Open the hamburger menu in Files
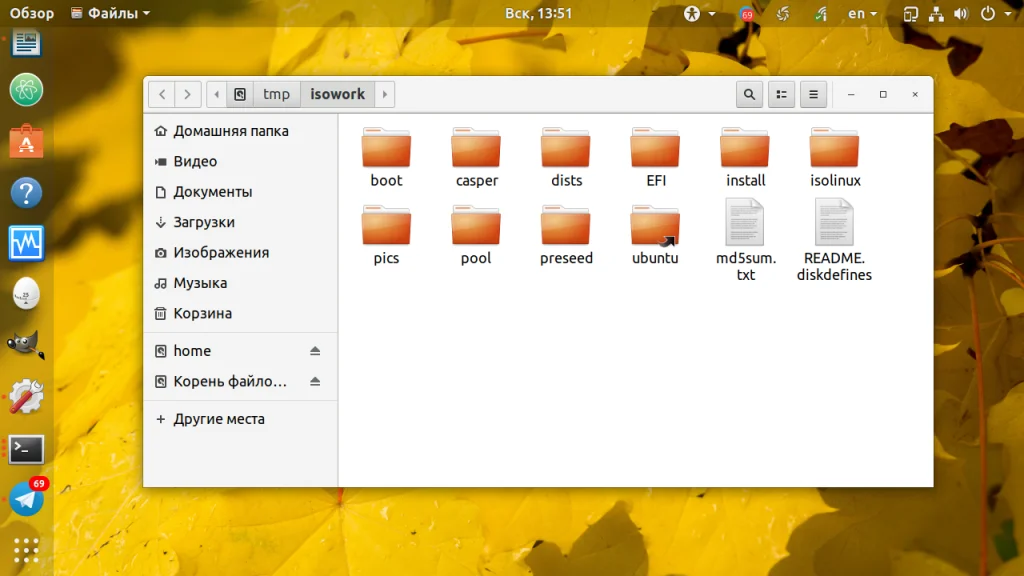 pos(813,94)
